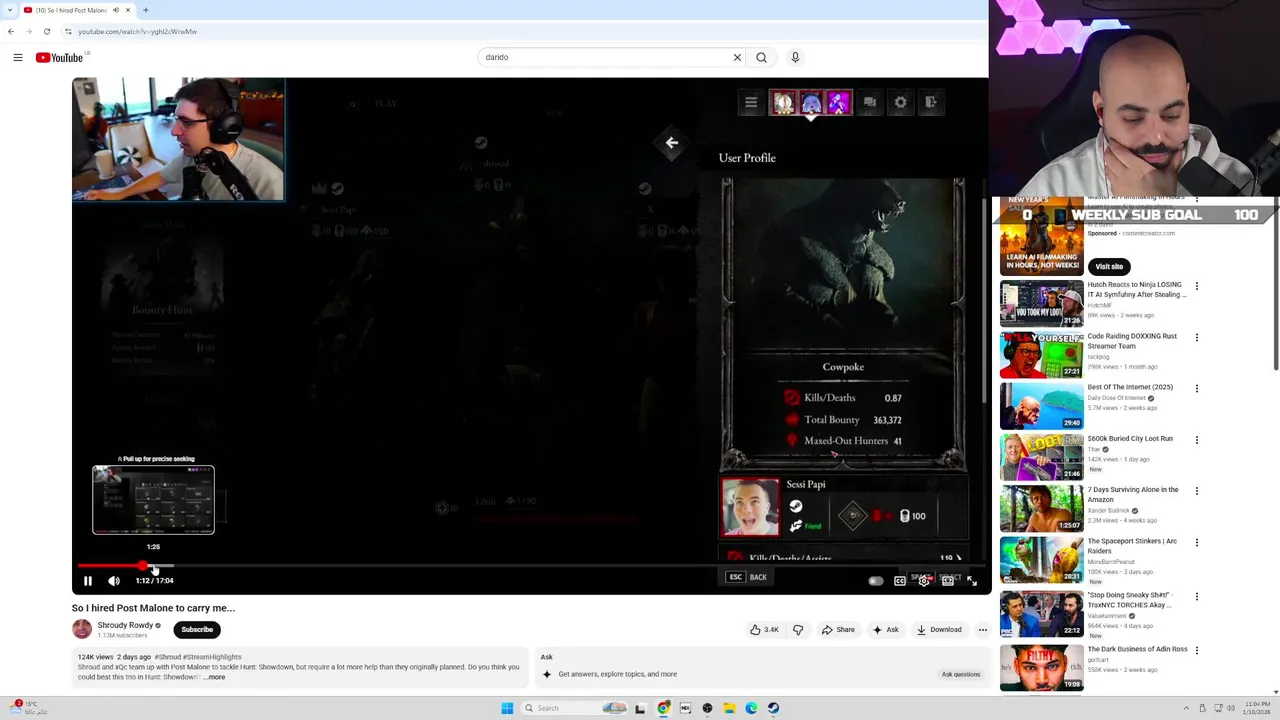Screen dimensions: 1280x720
Task: Open options for Code Raiding DOXXING video
Action: pyautogui.click(x=1197, y=337)
